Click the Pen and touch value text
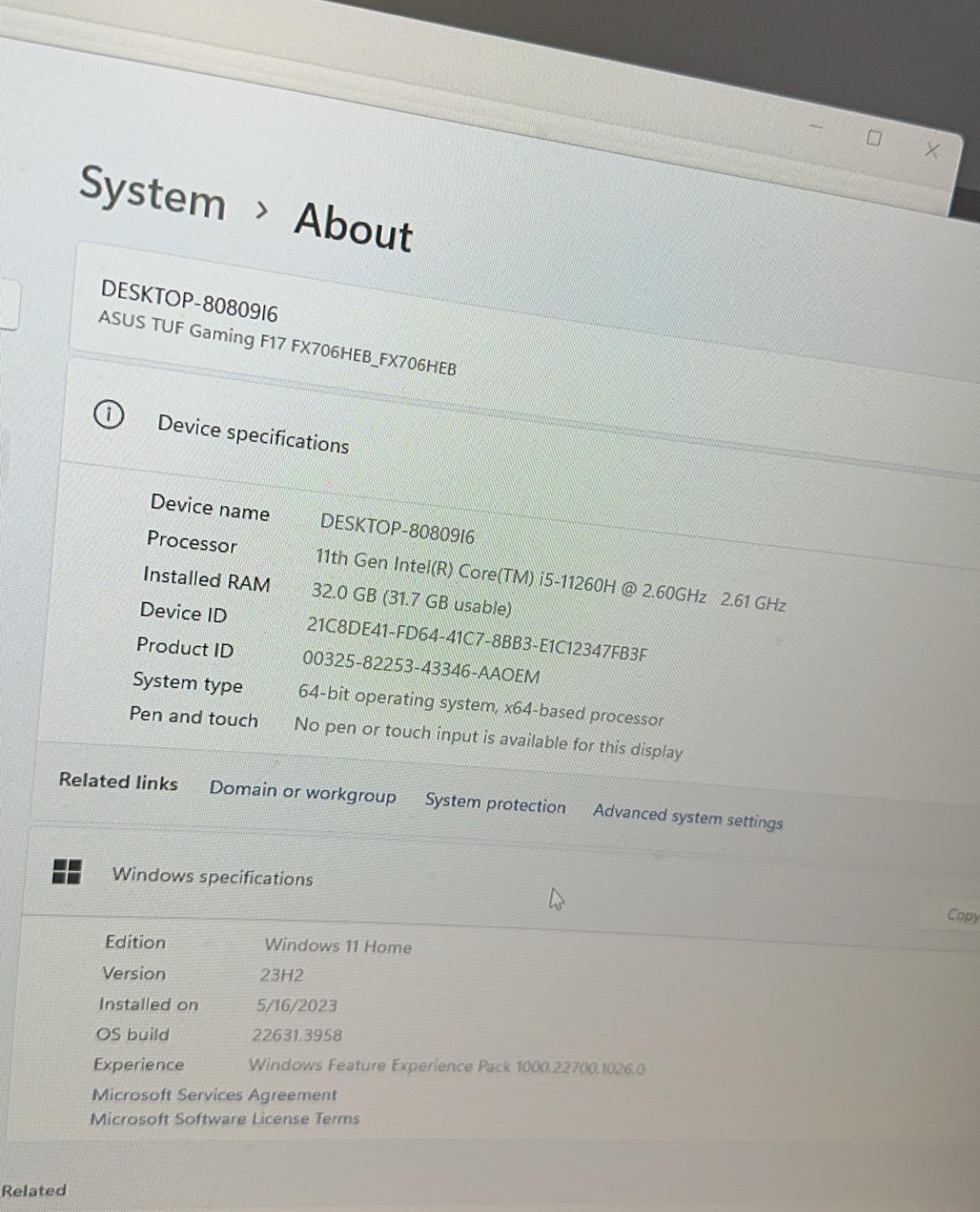This screenshot has width=980, height=1212. click(x=488, y=737)
